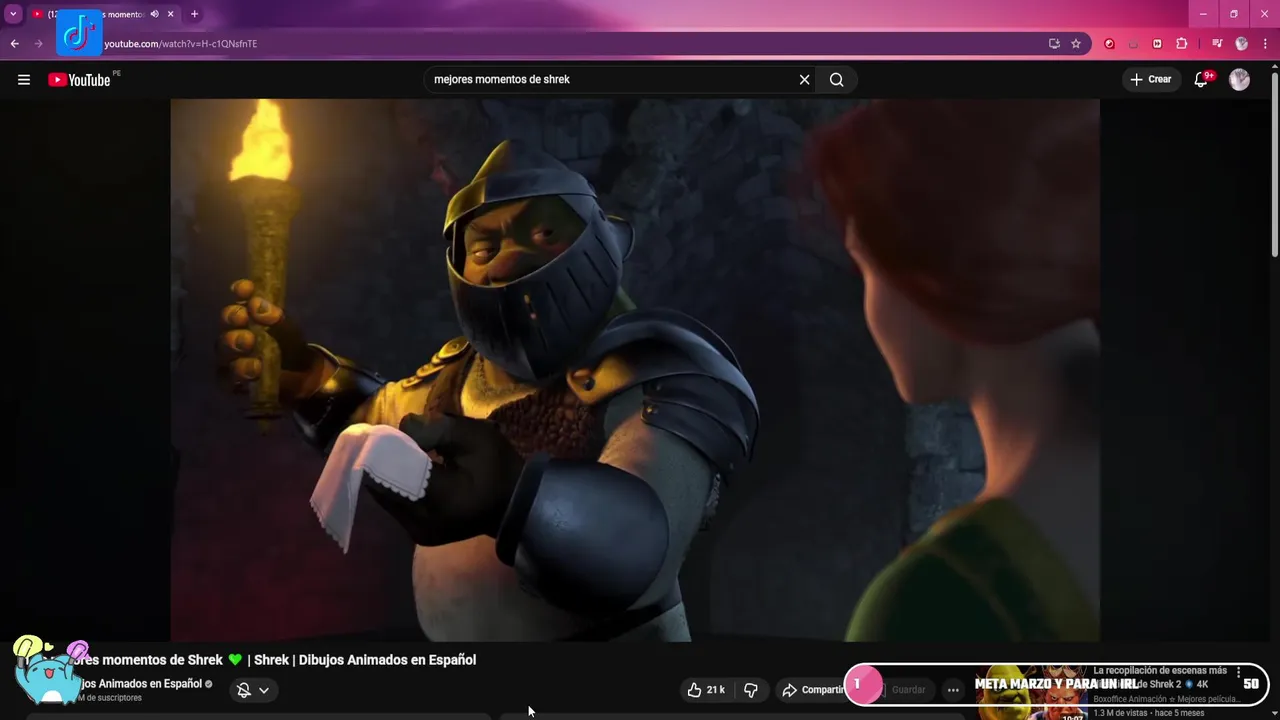The width and height of the screenshot is (1280, 720).
Task: Mute the tab via speaker icon
Action: [x=154, y=14]
